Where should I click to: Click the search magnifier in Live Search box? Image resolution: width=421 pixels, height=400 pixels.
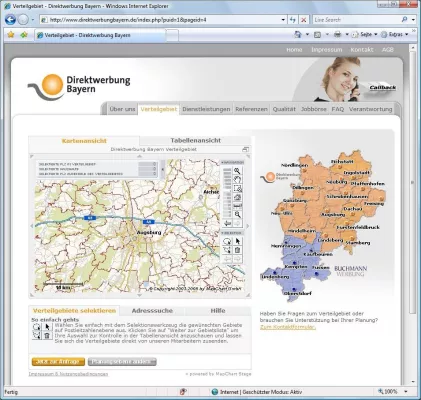tap(404, 20)
